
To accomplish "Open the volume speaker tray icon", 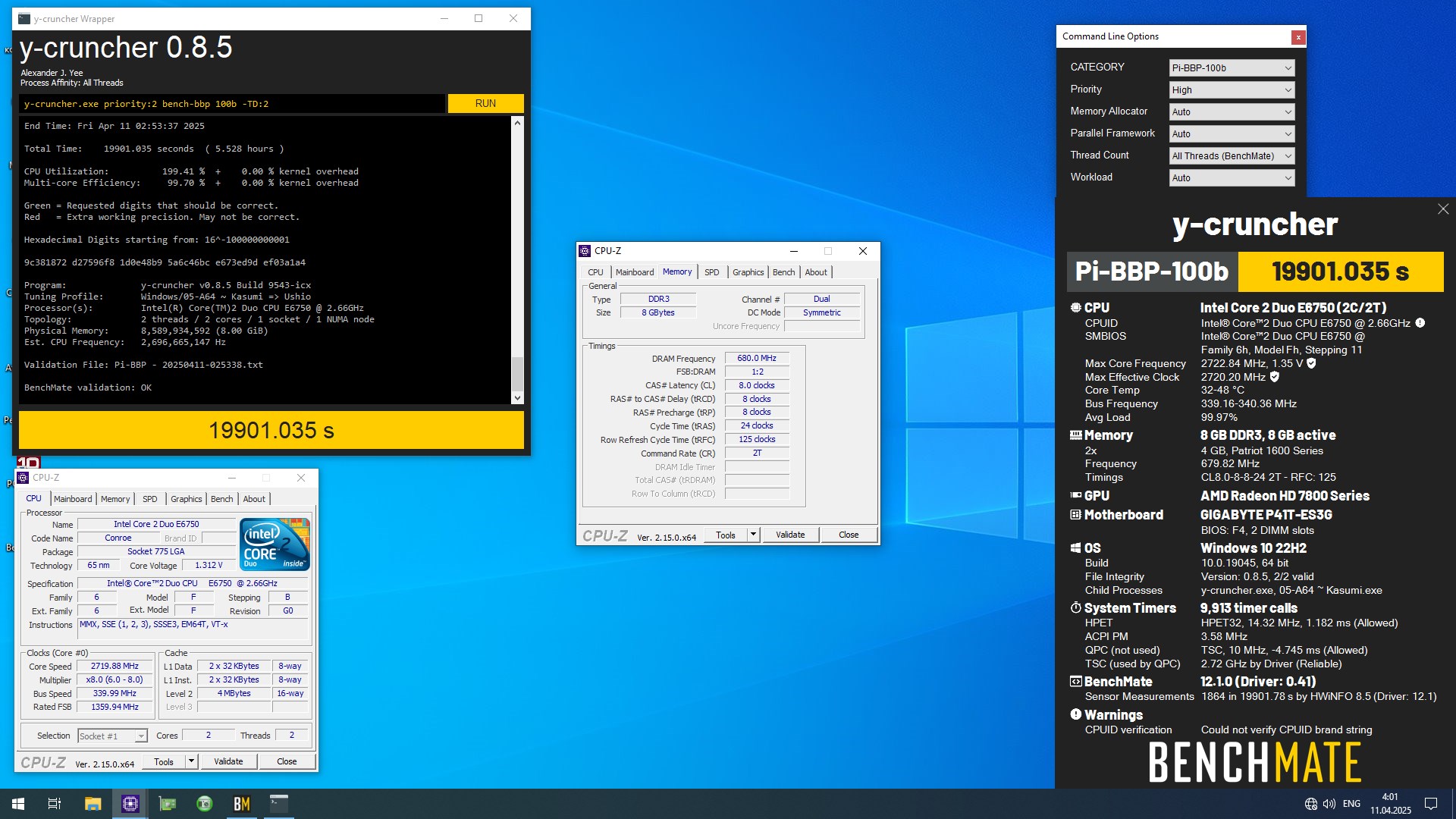I will pos(1329,804).
